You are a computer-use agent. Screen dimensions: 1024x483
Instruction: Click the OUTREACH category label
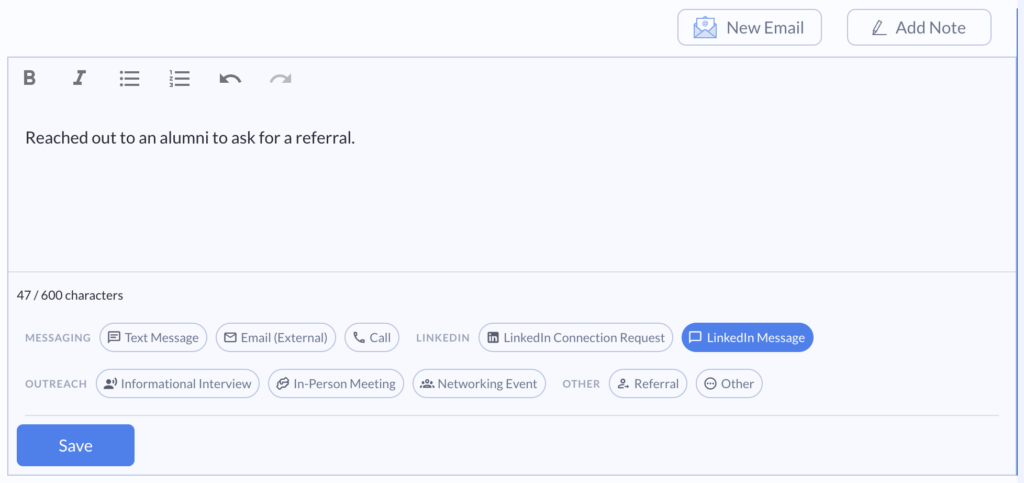tap(56, 384)
